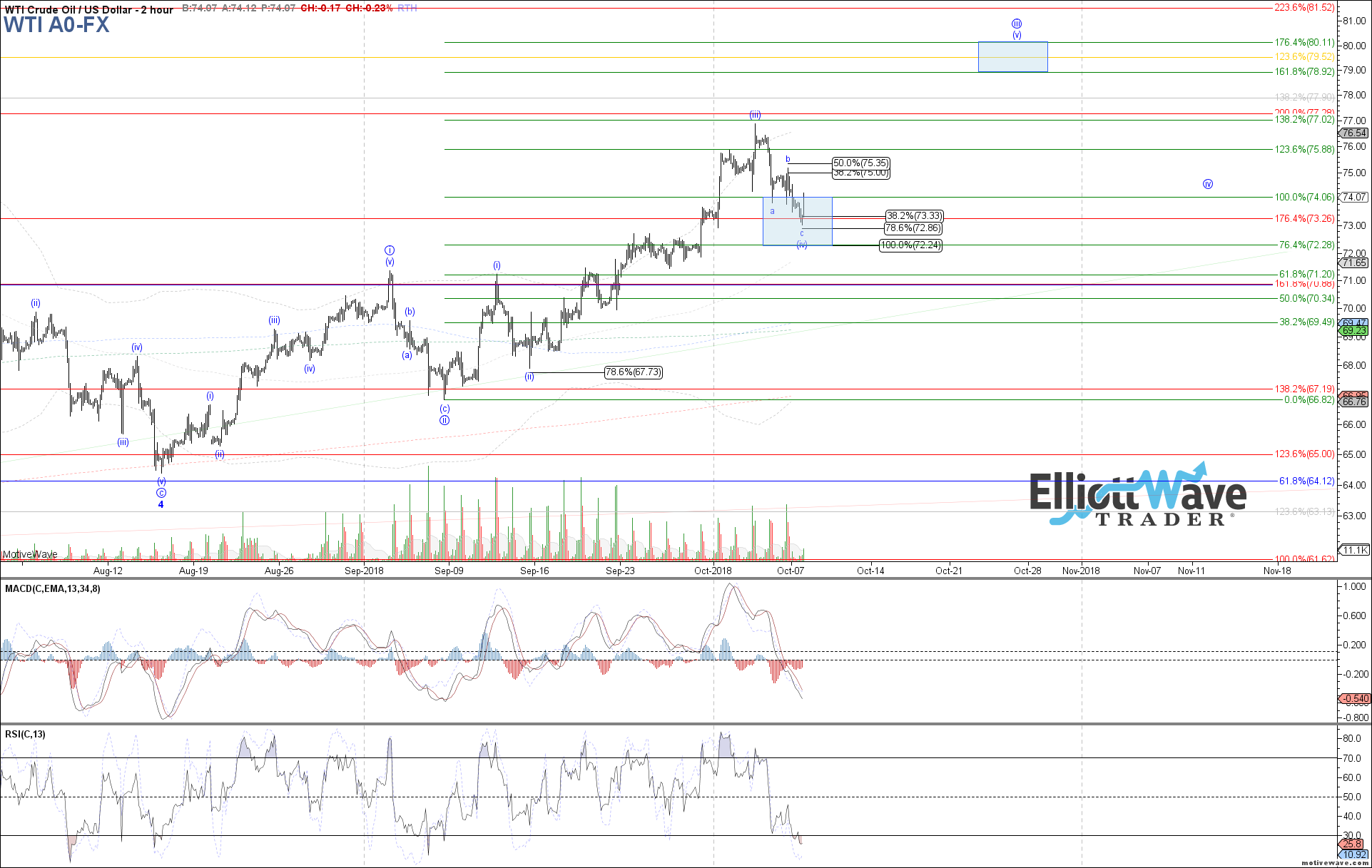Select the circled iv wave label
The image size is (1372, 868).
pyautogui.click(x=1208, y=184)
